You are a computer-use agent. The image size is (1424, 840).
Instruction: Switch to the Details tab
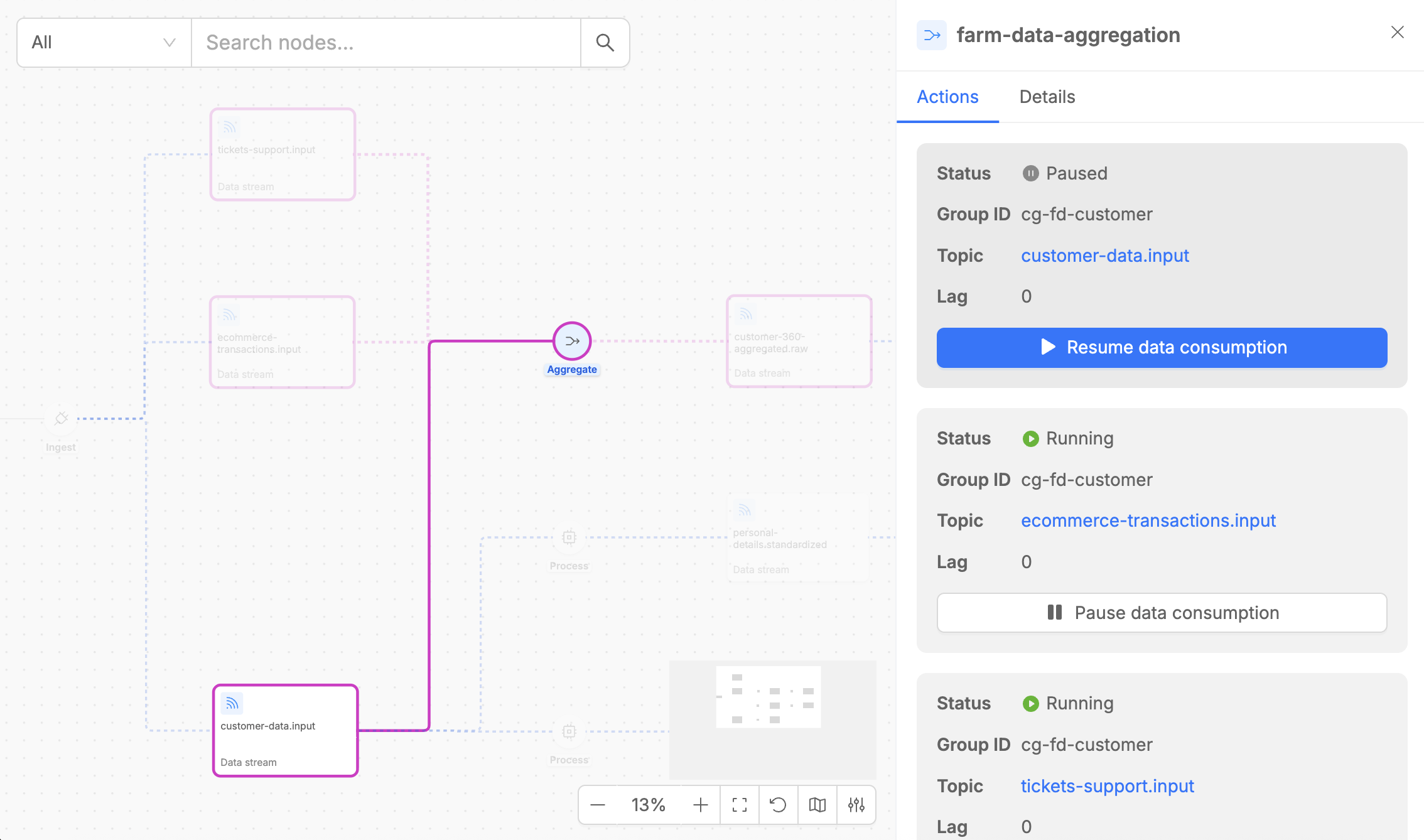(x=1047, y=97)
